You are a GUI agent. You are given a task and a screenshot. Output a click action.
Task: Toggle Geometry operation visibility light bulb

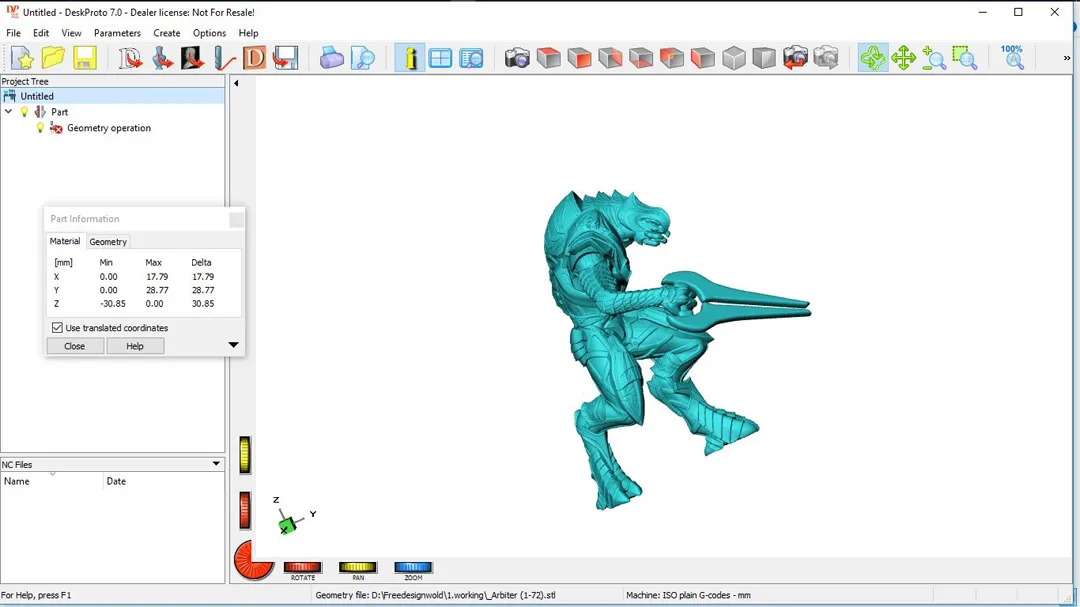pos(40,127)
